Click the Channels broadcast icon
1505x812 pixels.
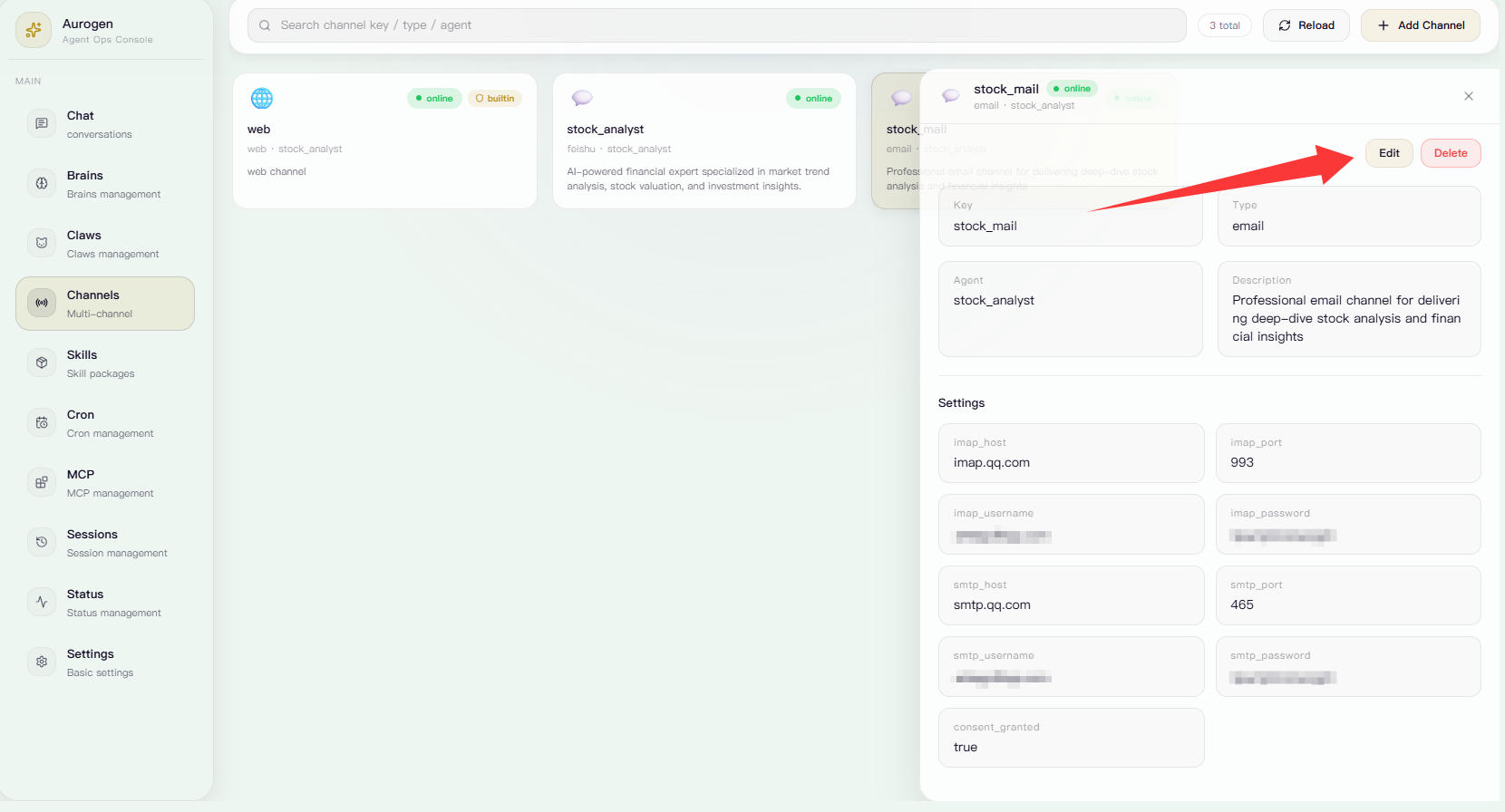[42, 303]
